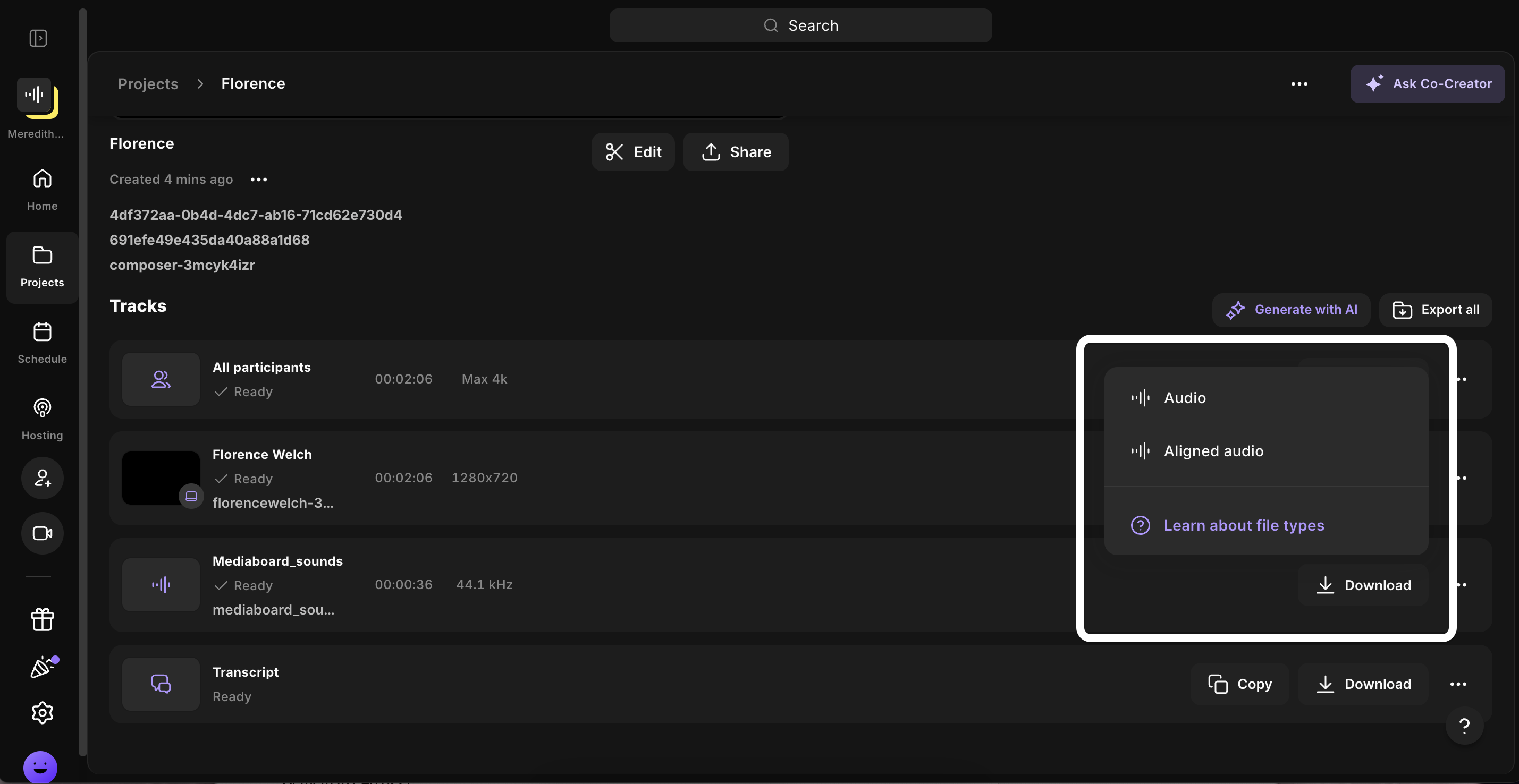Select Audio in download menu

pyautogui.click(x=1266, y=398)
